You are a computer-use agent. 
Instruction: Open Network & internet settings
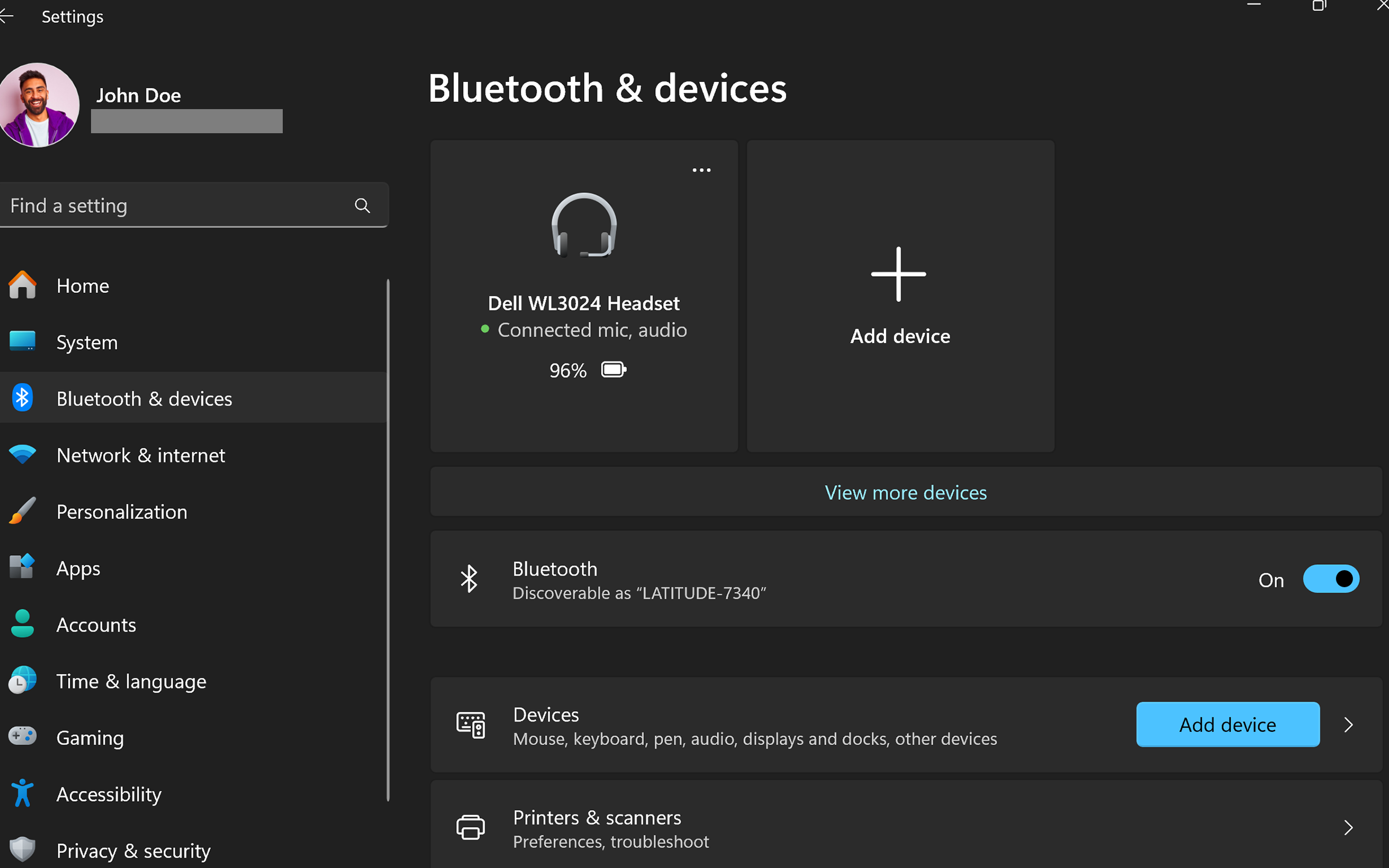tap(193, 455)
